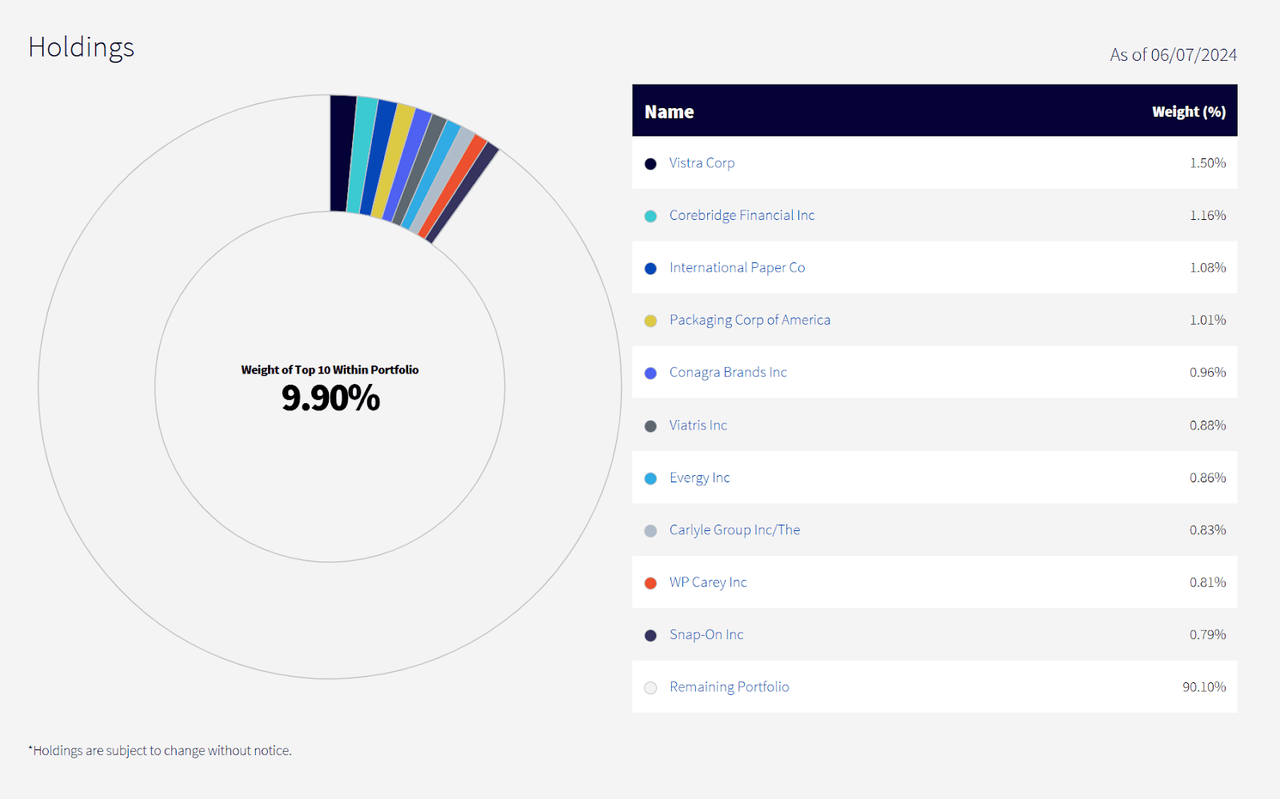Click the 0.88% weight value

(x=1207, y=425)
